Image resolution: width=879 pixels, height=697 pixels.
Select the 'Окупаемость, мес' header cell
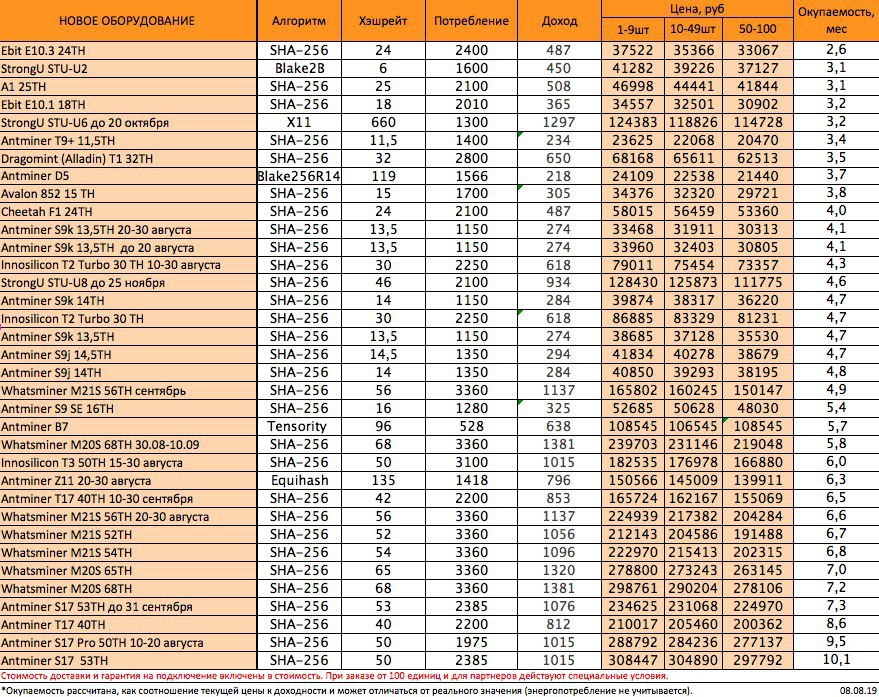tap(836, 21)
